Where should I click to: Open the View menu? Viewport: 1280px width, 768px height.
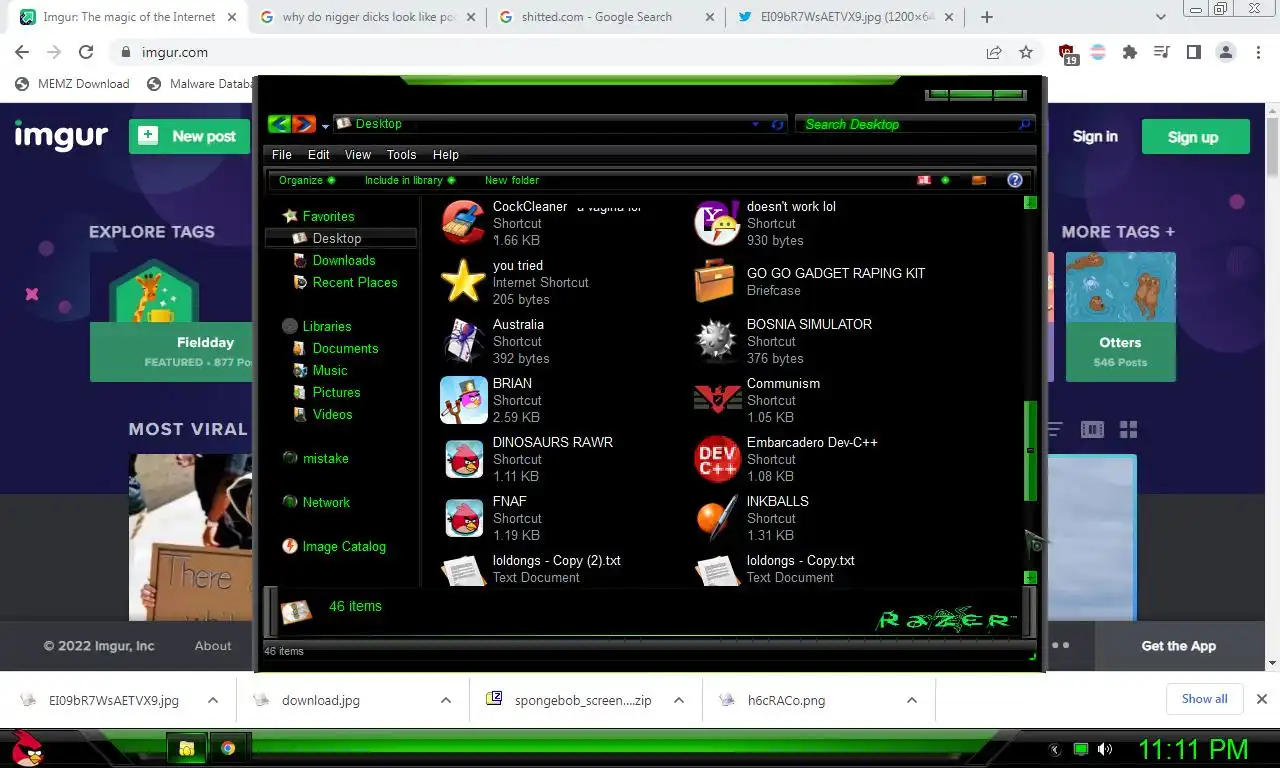pos(358,154)
